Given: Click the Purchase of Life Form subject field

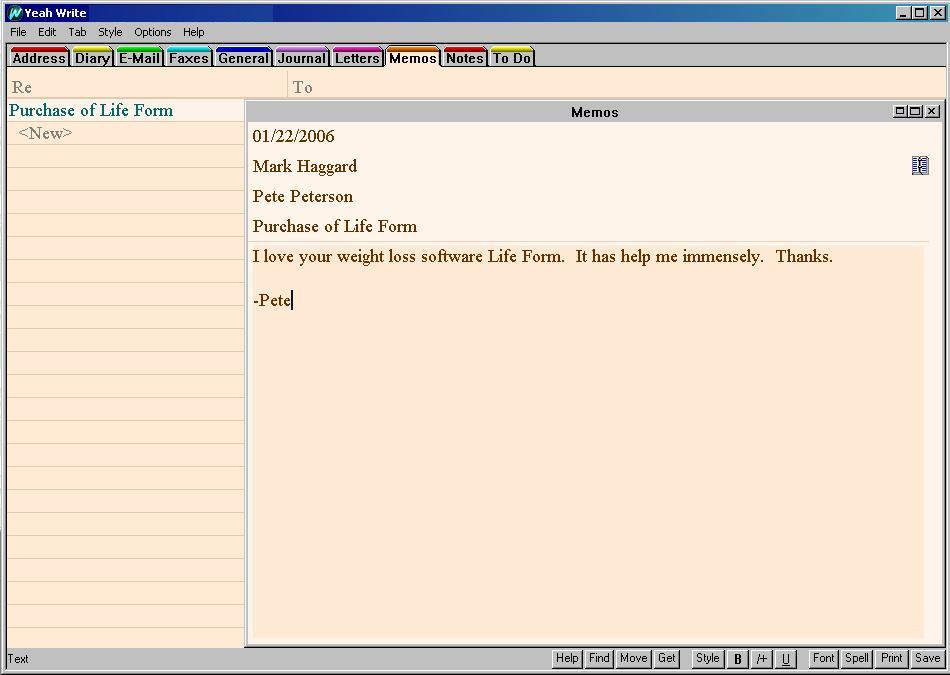Looking at the screenshot, I should click(x=335, y=226).
